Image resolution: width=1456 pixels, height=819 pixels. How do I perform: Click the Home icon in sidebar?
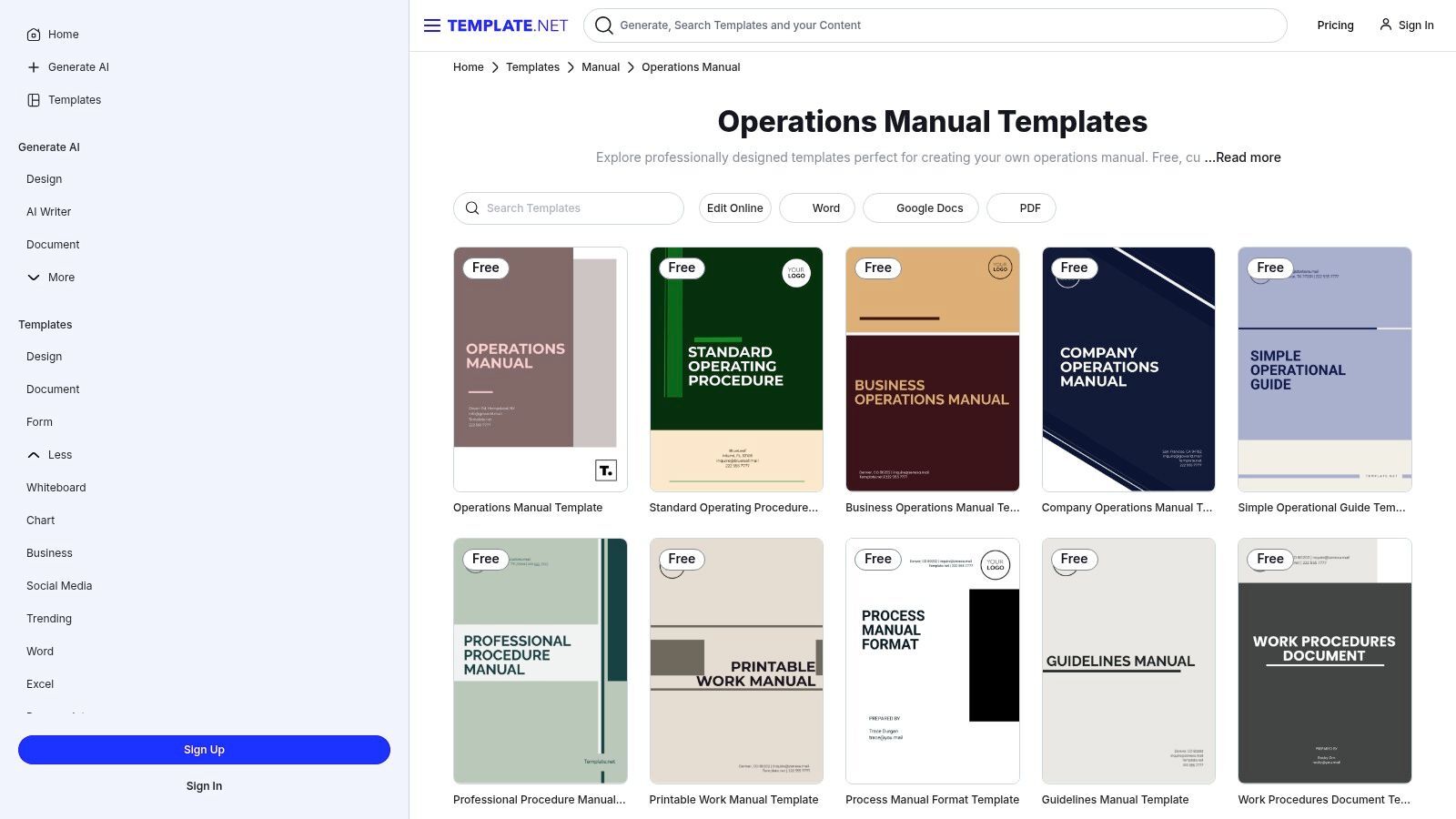click(34, 35)
